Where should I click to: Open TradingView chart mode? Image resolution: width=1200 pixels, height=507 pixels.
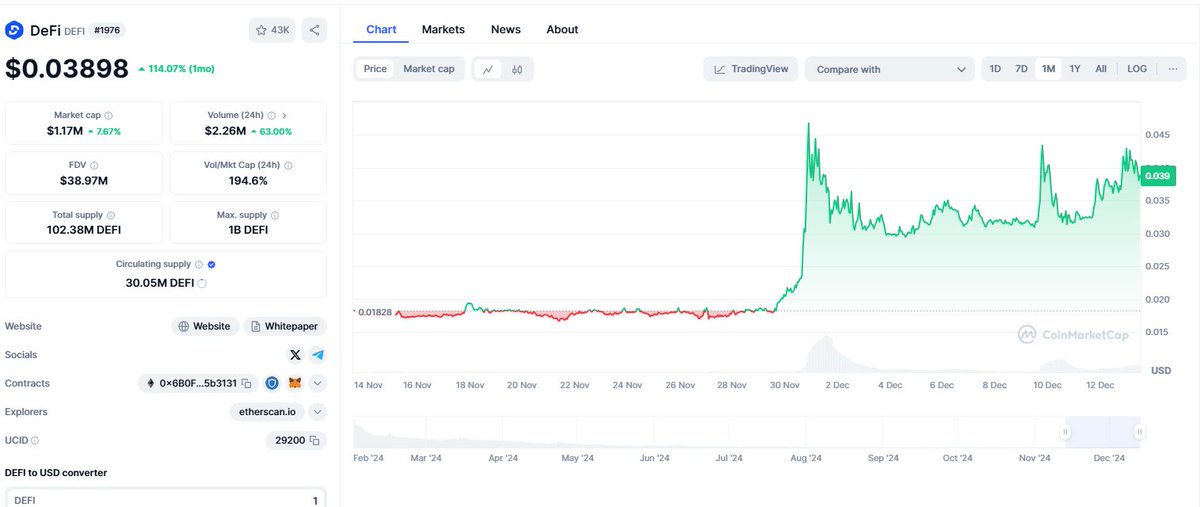751,69
